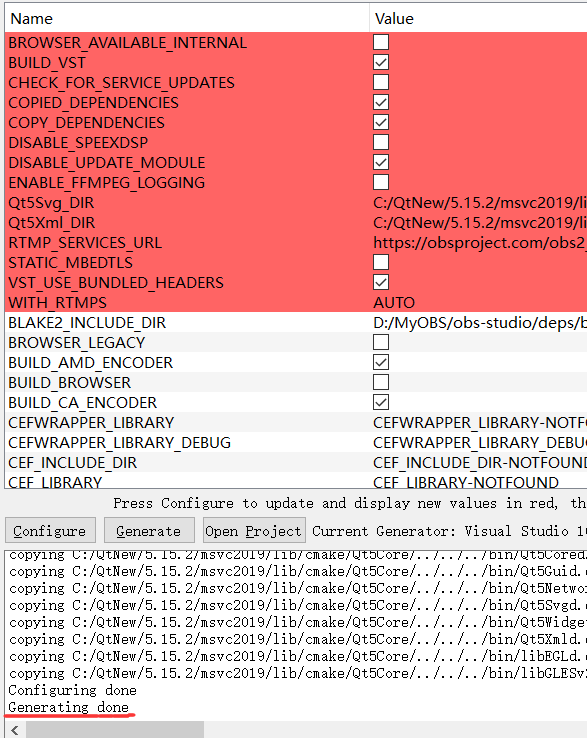Click the 'Generating done' log line
This screenshot has width=587, height=738.
coord(69,707)
